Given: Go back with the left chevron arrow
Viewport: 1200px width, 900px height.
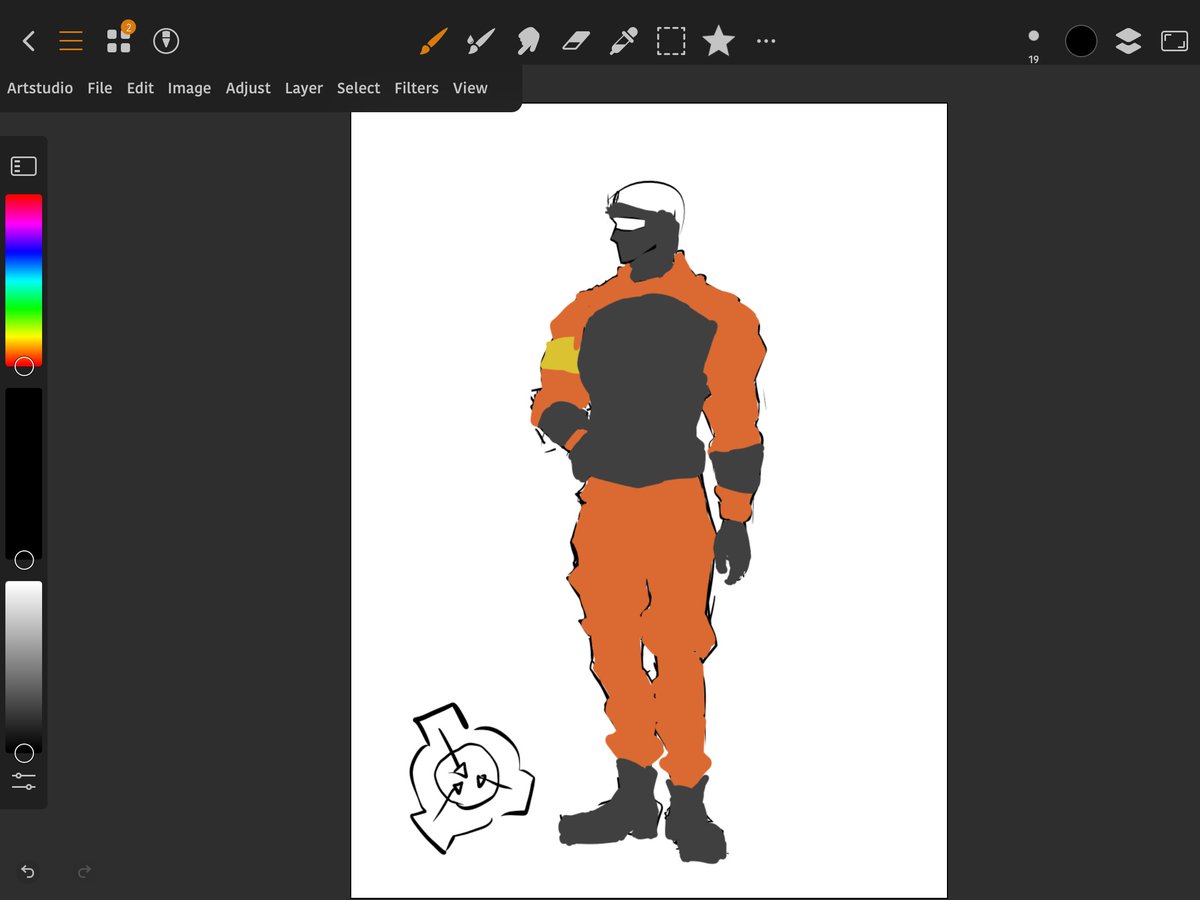Looking at the screenshot, I should [29, 41].
